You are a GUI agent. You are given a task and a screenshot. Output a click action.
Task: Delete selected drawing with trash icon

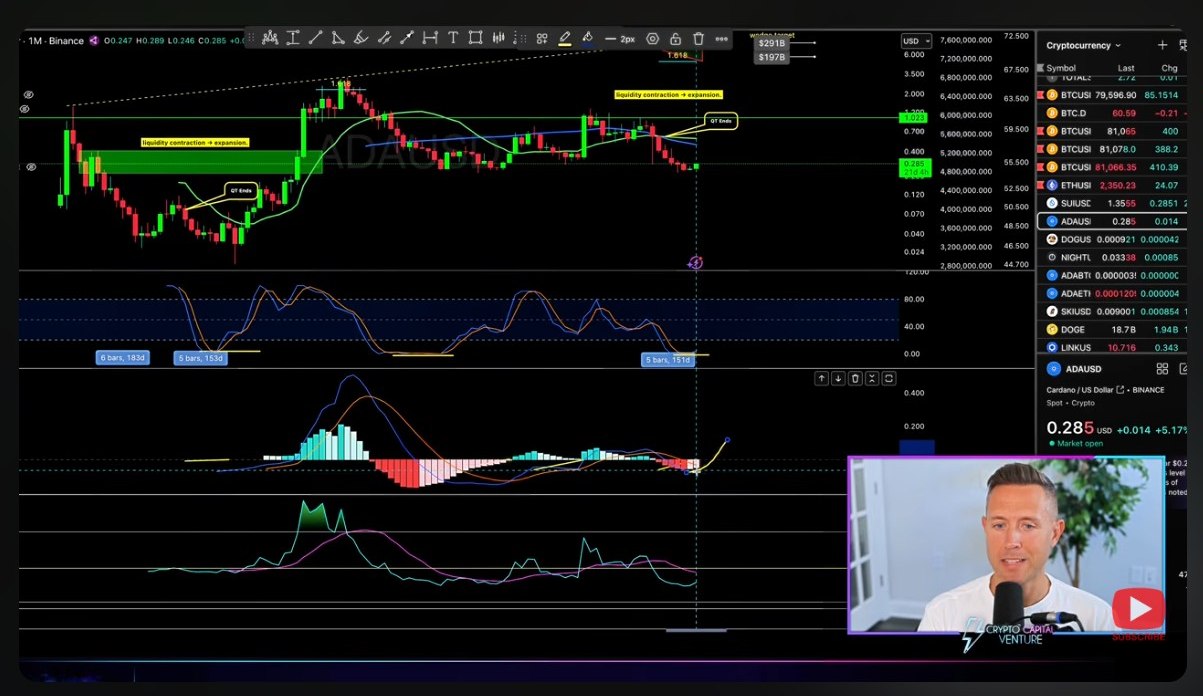click(698, 38)
